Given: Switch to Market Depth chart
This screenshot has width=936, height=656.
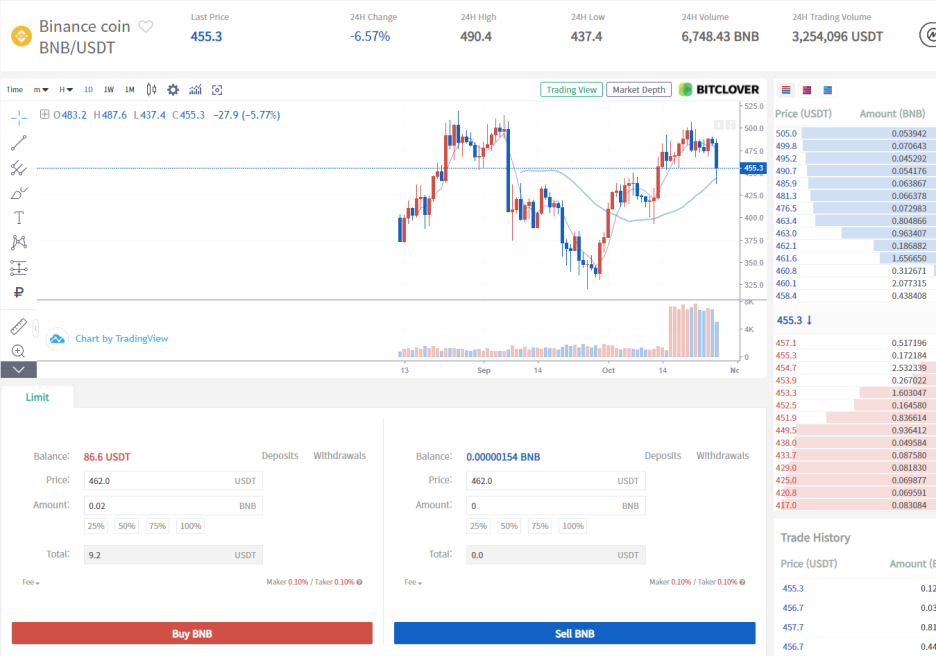Looking at the screenshot, I should [x=639, y=90].
